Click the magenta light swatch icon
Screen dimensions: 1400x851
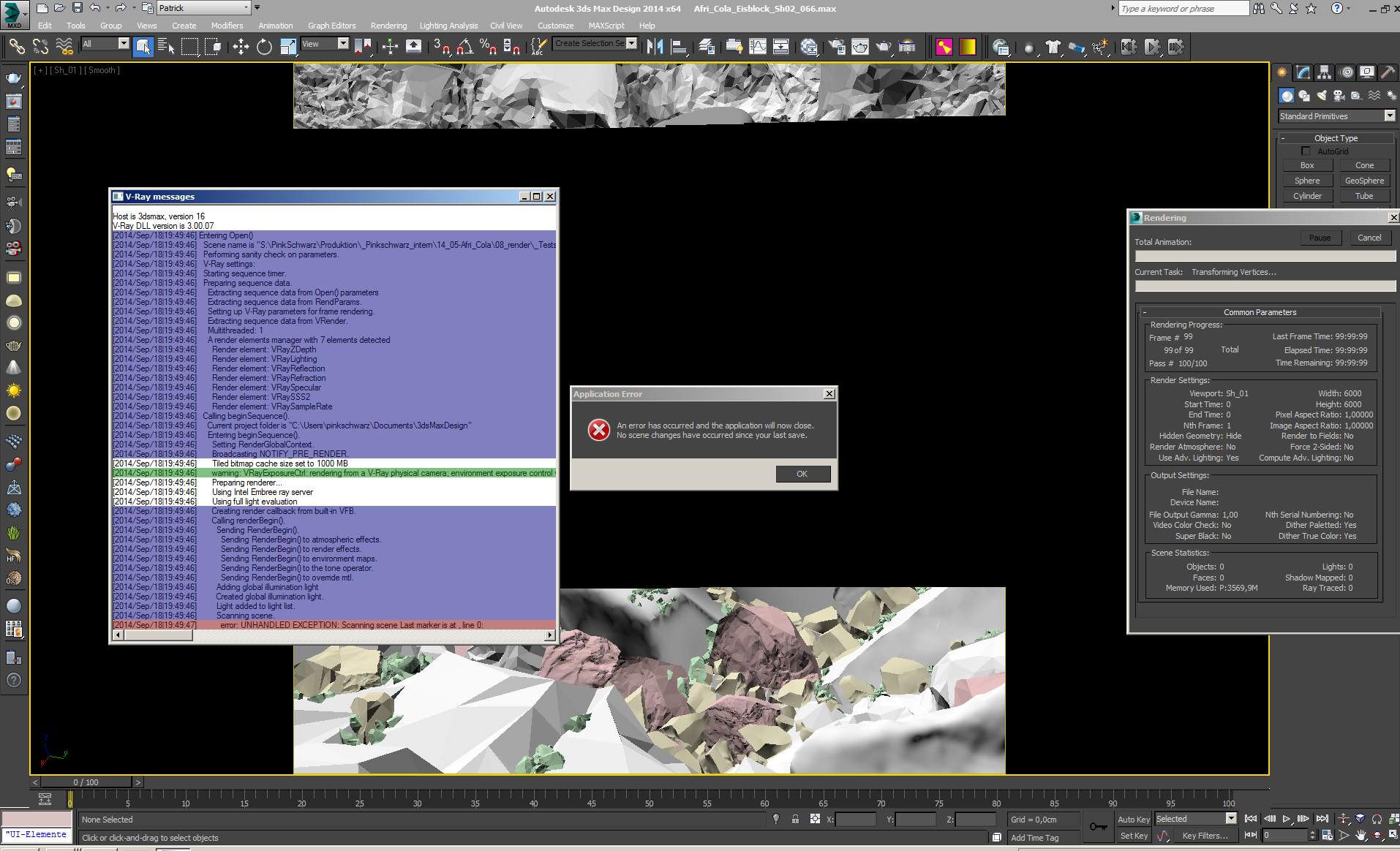click(x=944, y=47)
